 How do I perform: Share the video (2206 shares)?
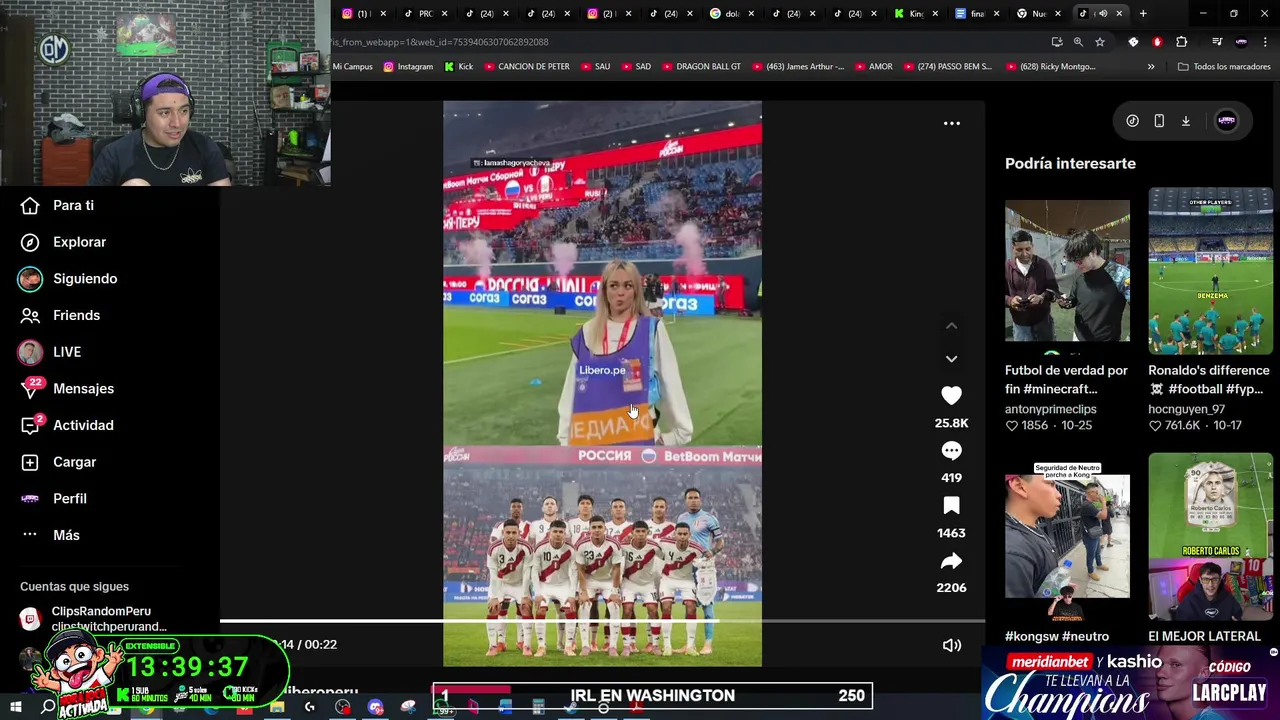[951, 561]
